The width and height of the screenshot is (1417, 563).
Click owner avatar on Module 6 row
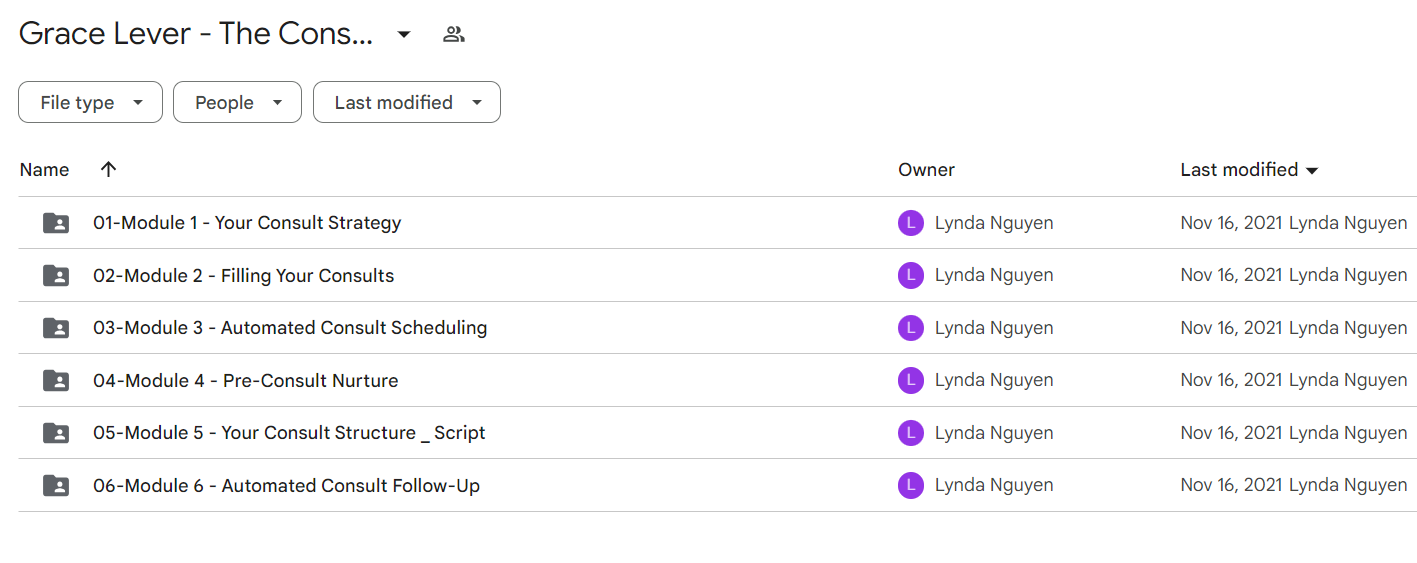[911, 485]
